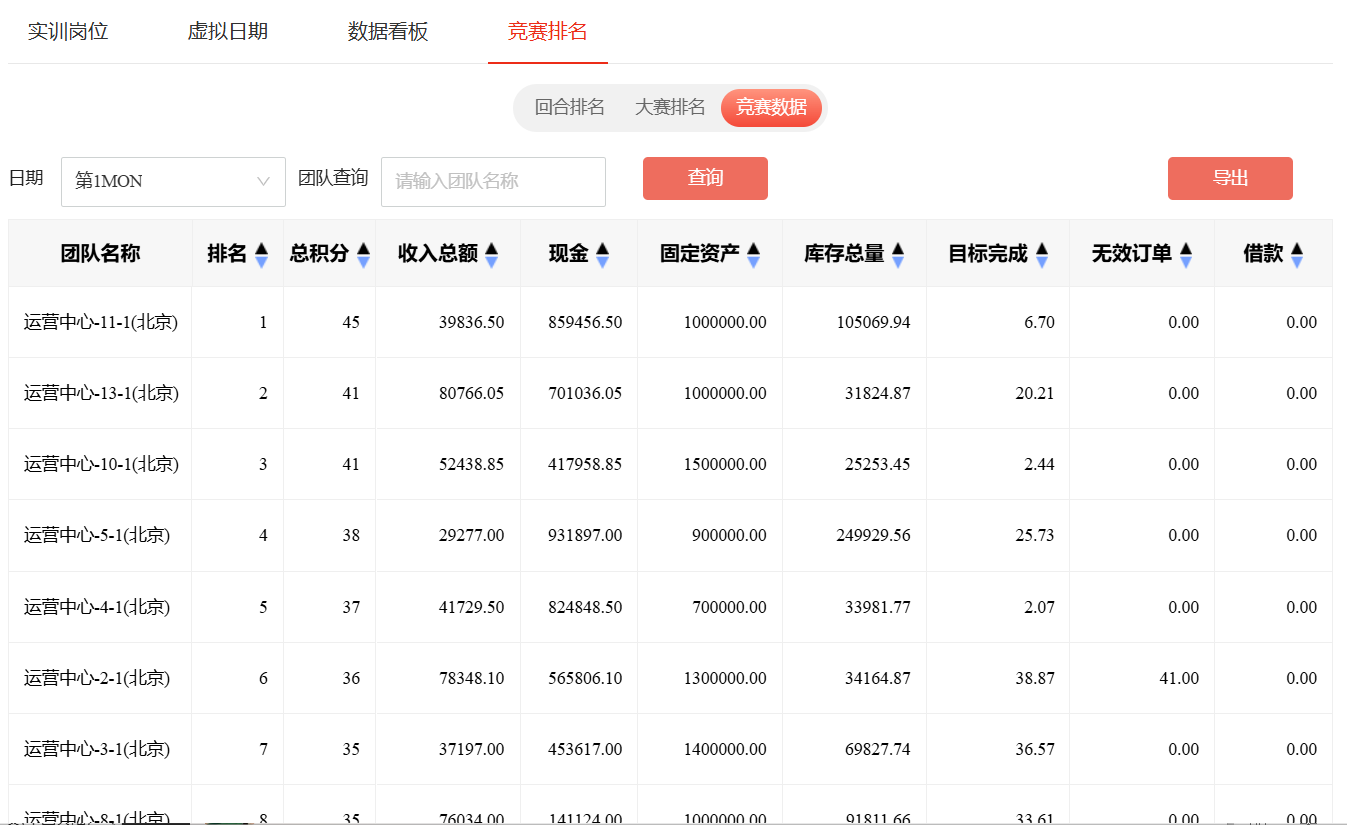Open the 日期 dropdown showing 第1MON
This screenshot has width=1347, height=825.
tap(173, 182)
